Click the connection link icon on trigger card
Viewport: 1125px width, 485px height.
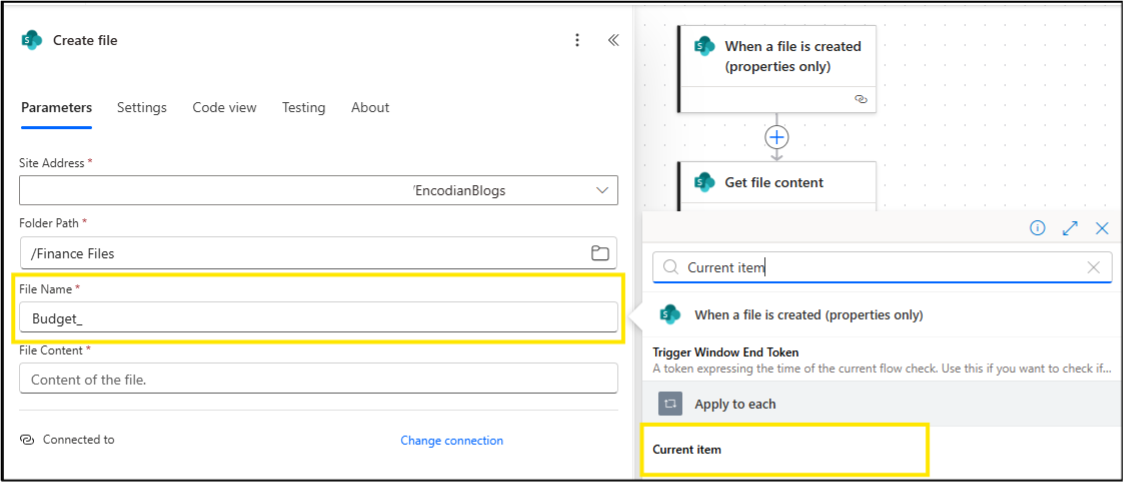(x=860, y=99)
